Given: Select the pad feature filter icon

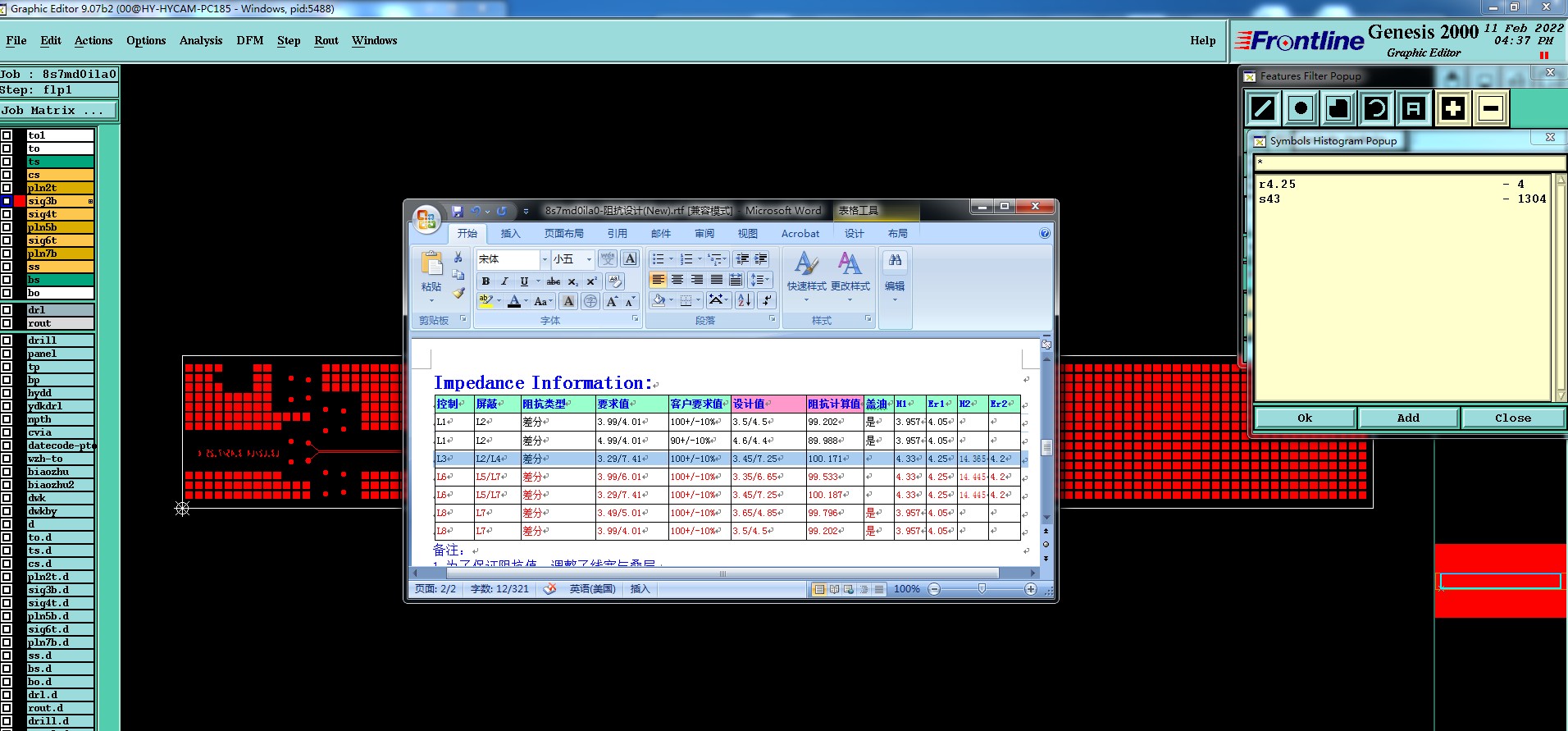Looking at the screenshot, I should coord(1301,108).
